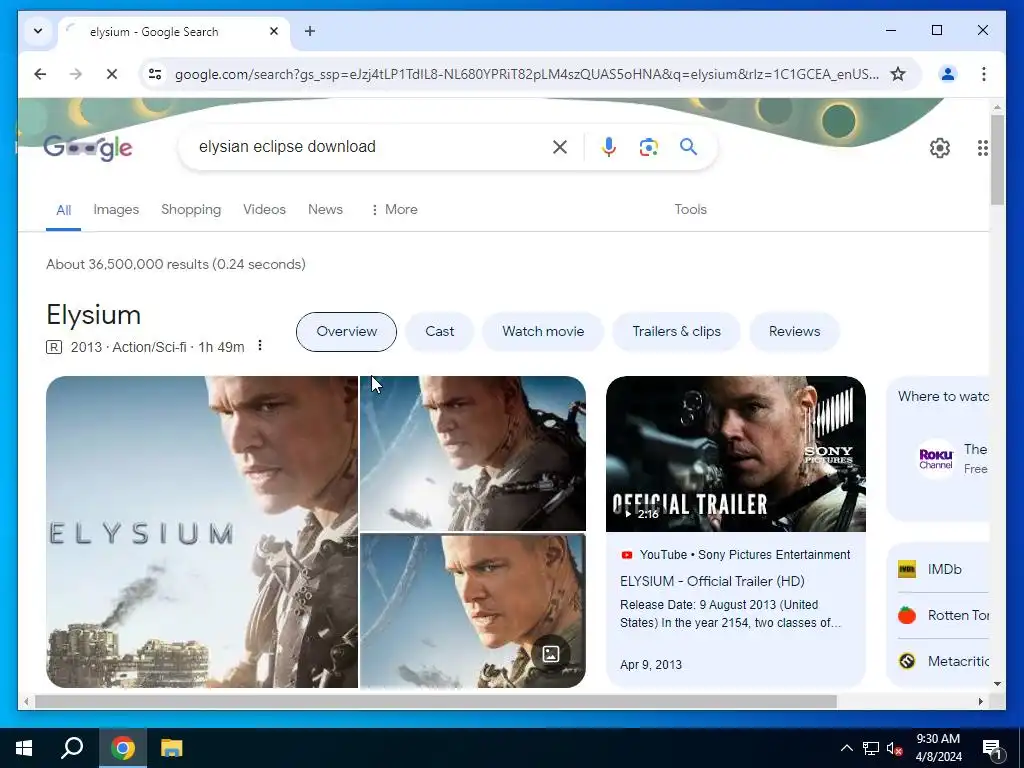Click the muted volume tray icon
The image size is (1024, 768).
tap(895, 748)
